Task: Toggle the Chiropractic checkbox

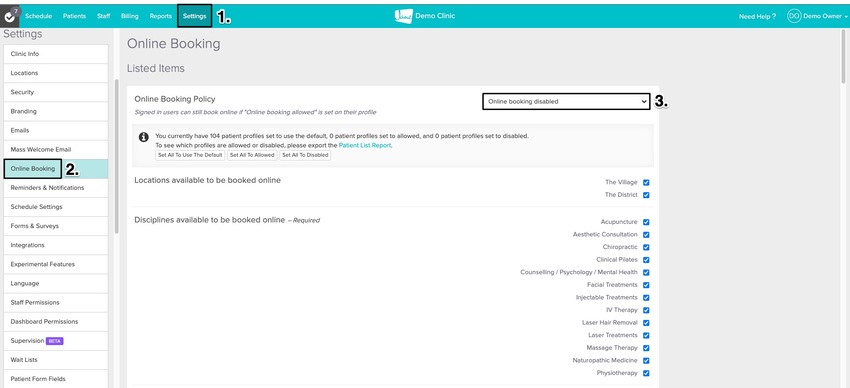Action: (646, 247)
